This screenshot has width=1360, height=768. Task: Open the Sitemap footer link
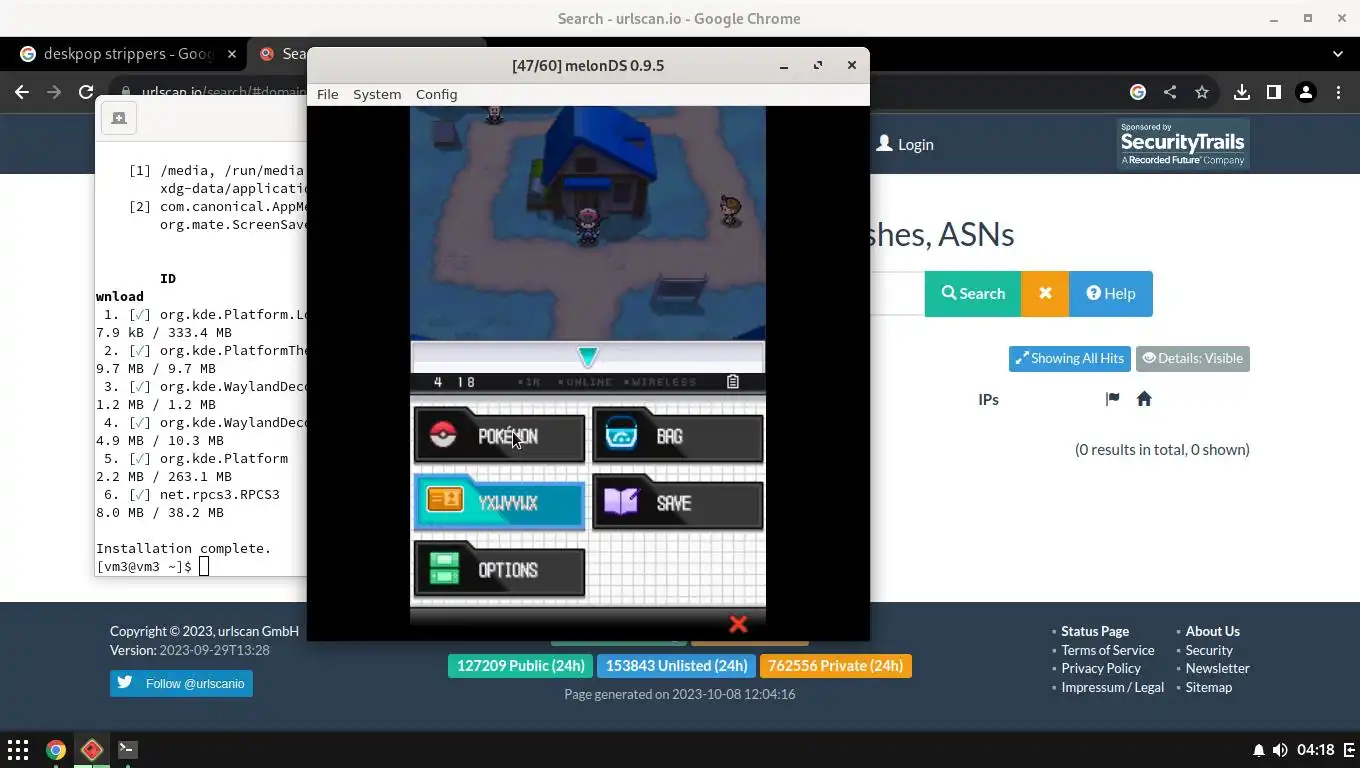pyautogui.click(x=1209, y=687)
